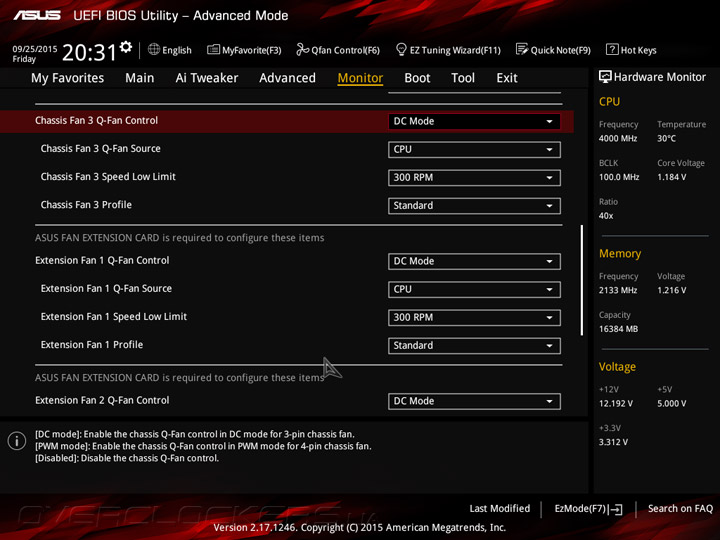Click the CPU frequency 4000 MHz value

click(x=618, y=139)
